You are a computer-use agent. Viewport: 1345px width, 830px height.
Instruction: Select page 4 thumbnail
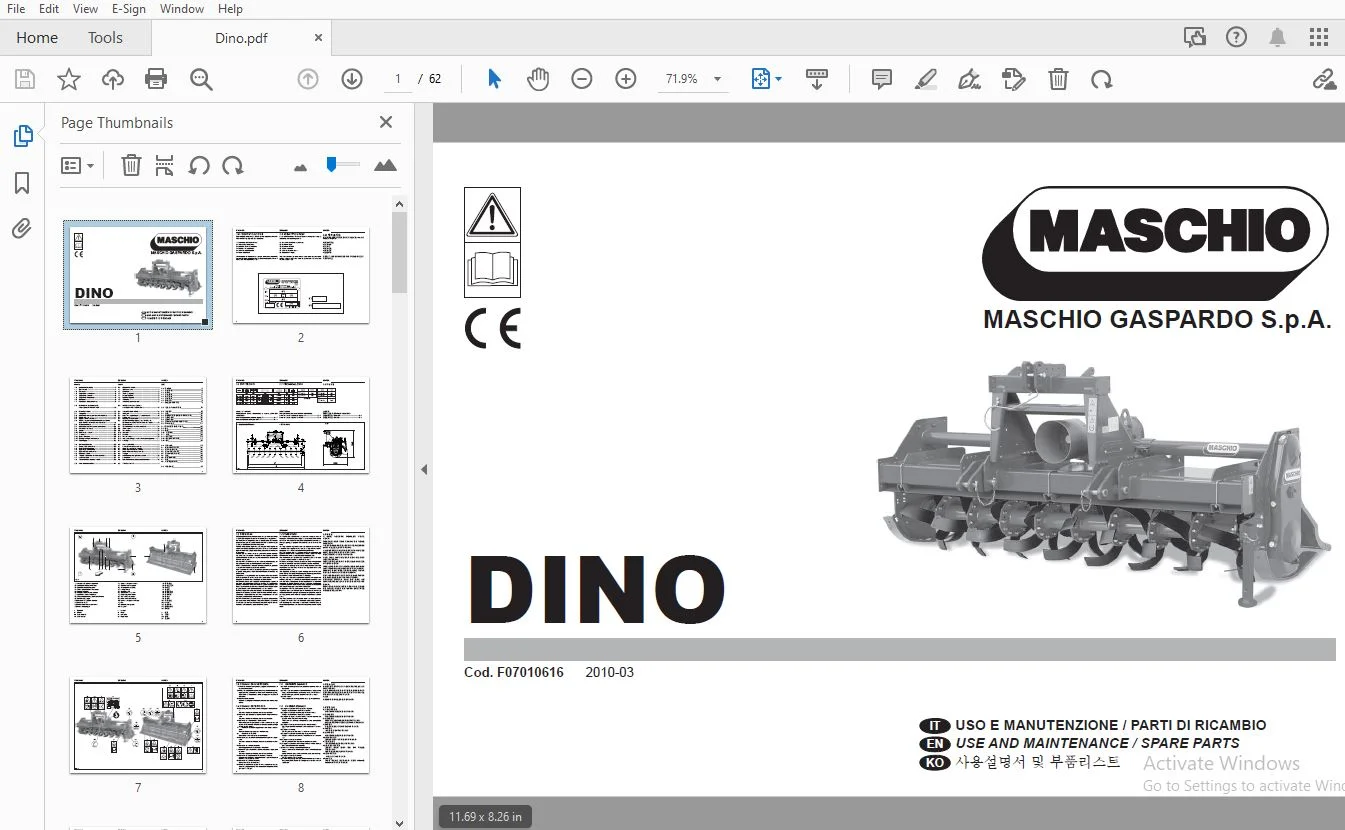[x=301, y=425]
